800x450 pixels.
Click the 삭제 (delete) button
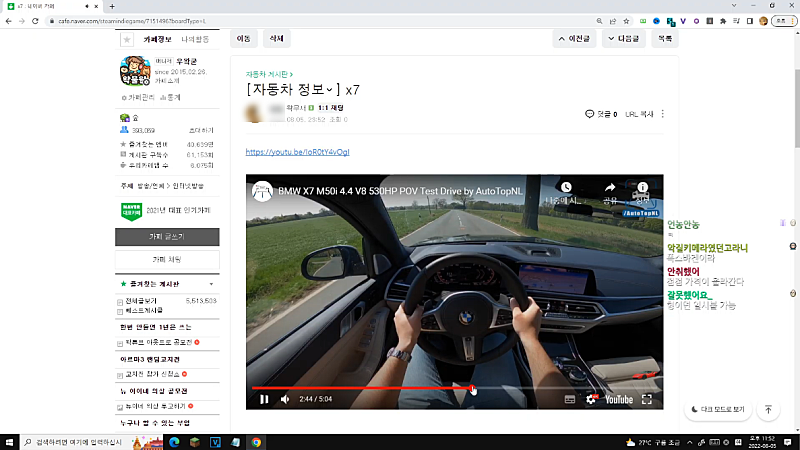[277, 39]
